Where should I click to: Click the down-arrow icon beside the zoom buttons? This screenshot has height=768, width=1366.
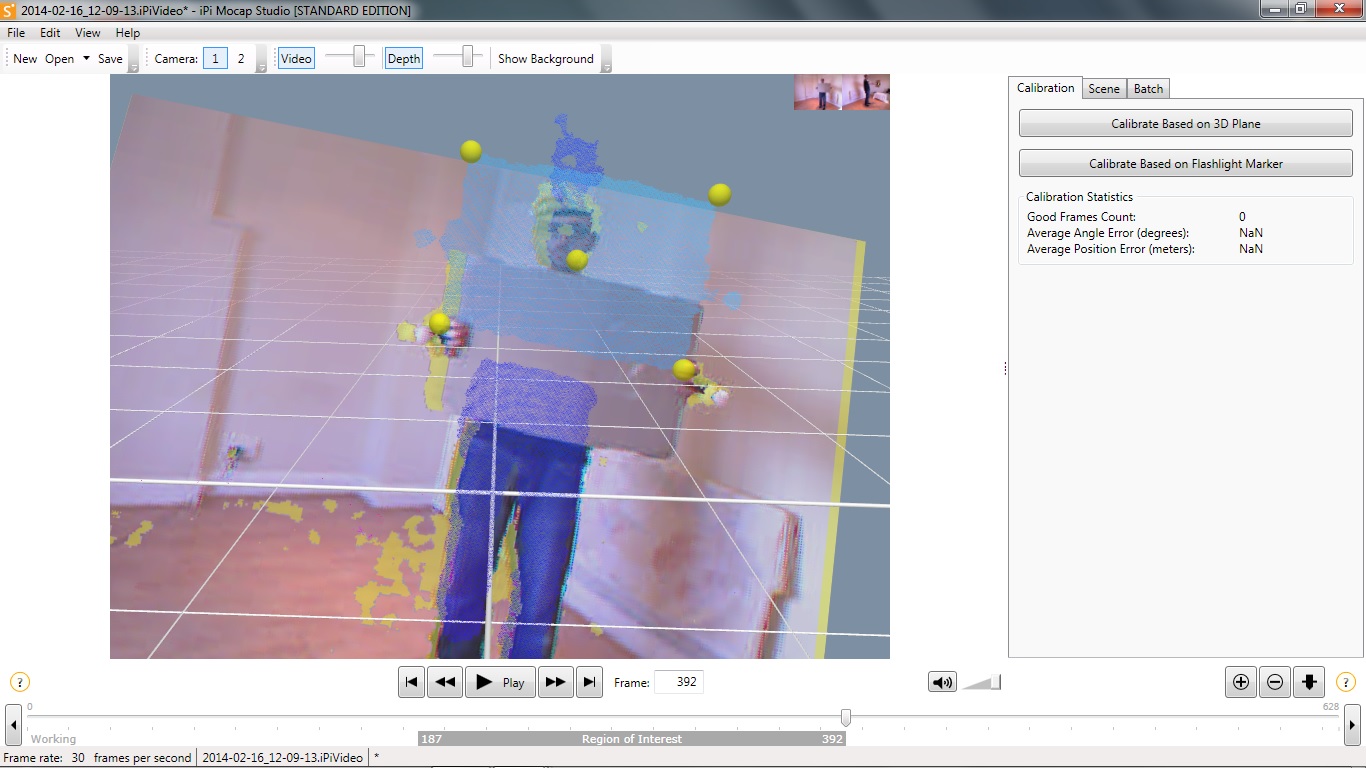coord(1309,682)
